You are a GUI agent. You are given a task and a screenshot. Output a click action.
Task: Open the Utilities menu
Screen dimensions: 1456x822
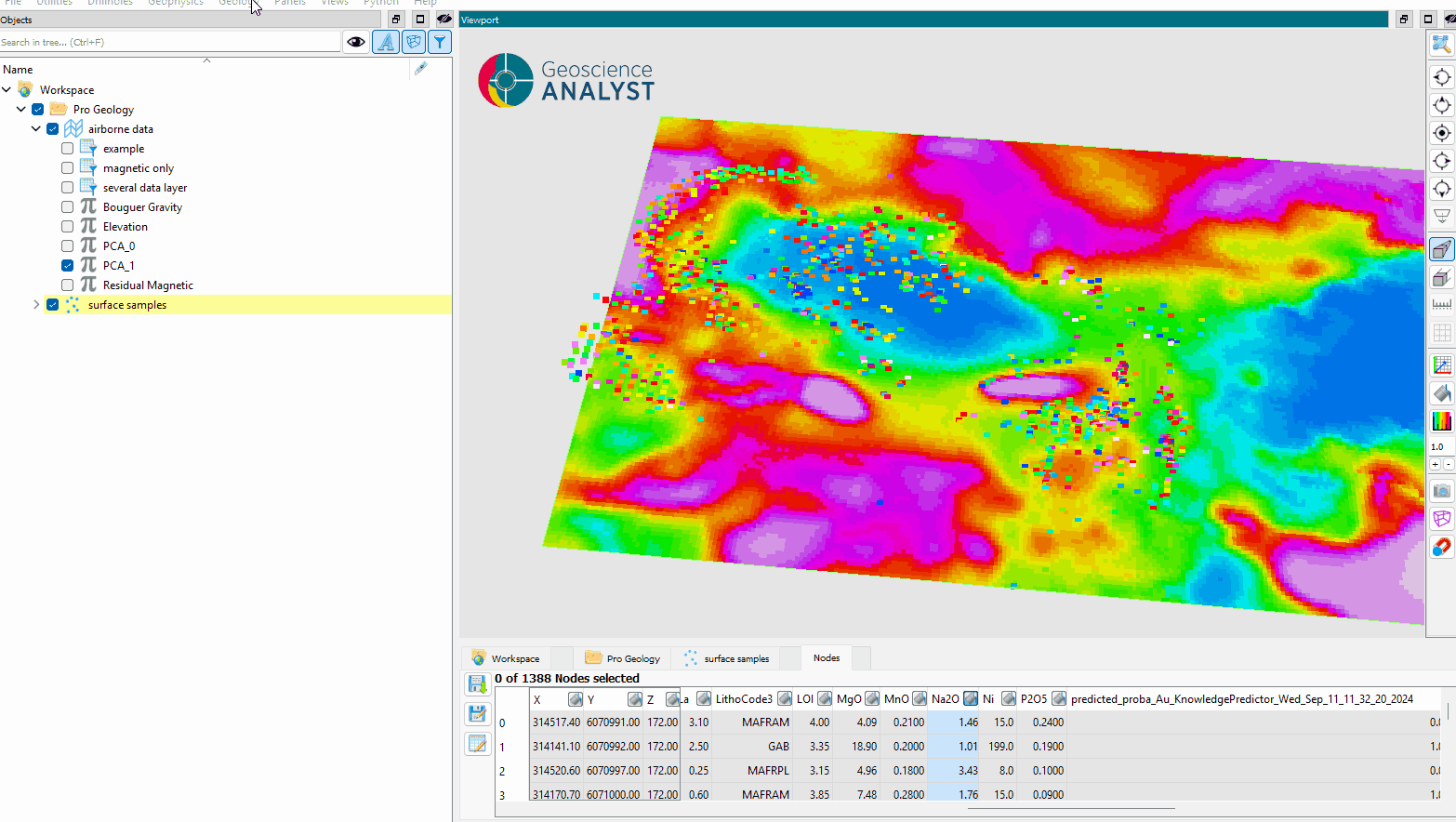coord(55,3)
